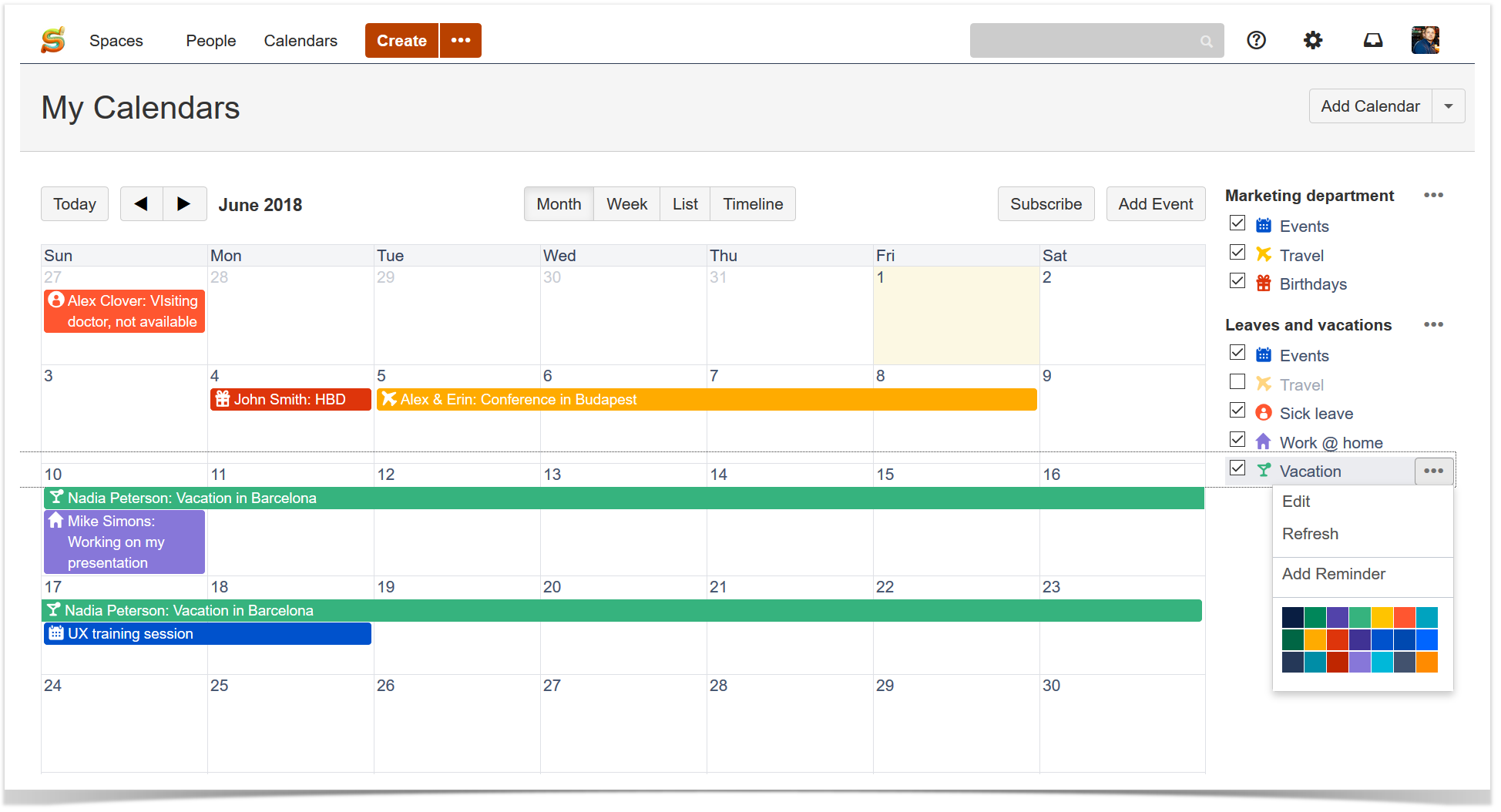Open the Create button's ellipsis dropdown
Viewport: 1501px width, 812px height.
coord(460,40)
